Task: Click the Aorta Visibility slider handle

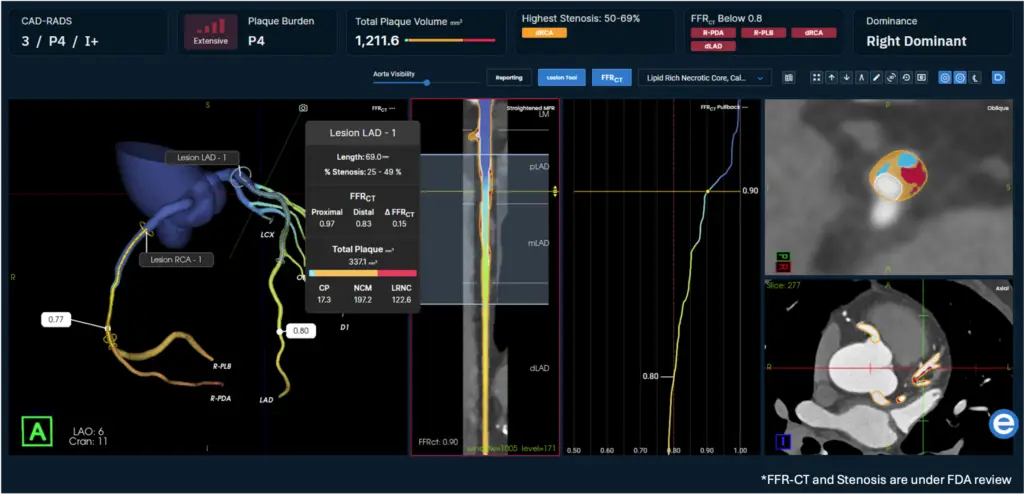Action: (426, 83)
